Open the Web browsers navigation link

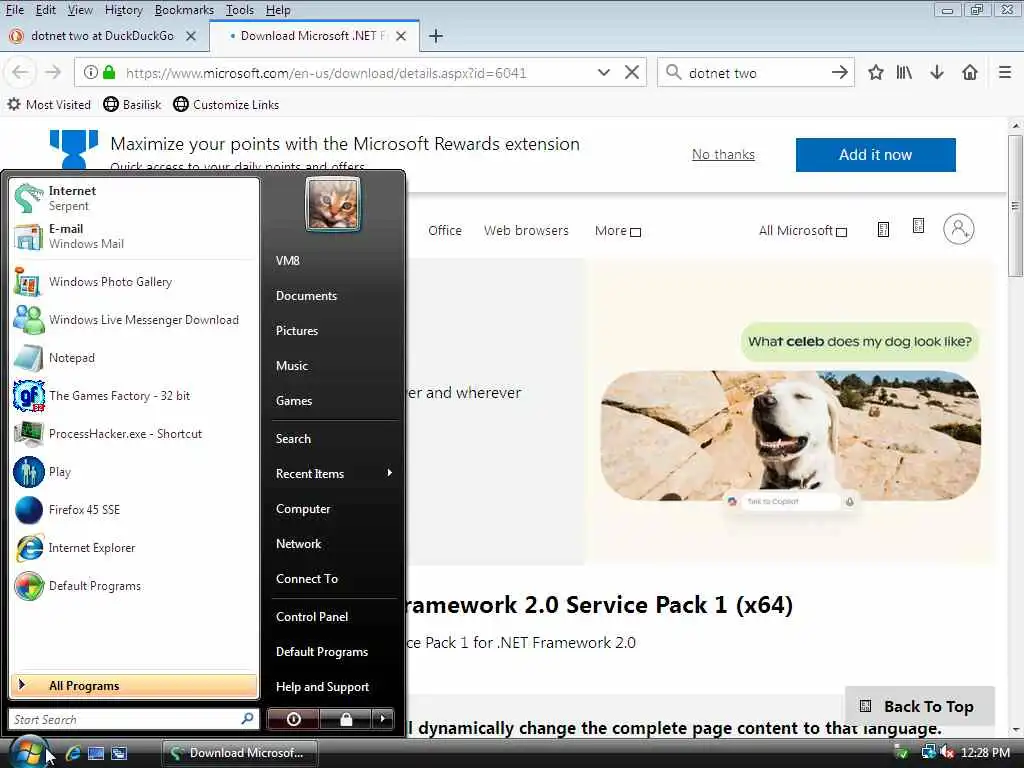pyautogui.click(x=526, y=231)
